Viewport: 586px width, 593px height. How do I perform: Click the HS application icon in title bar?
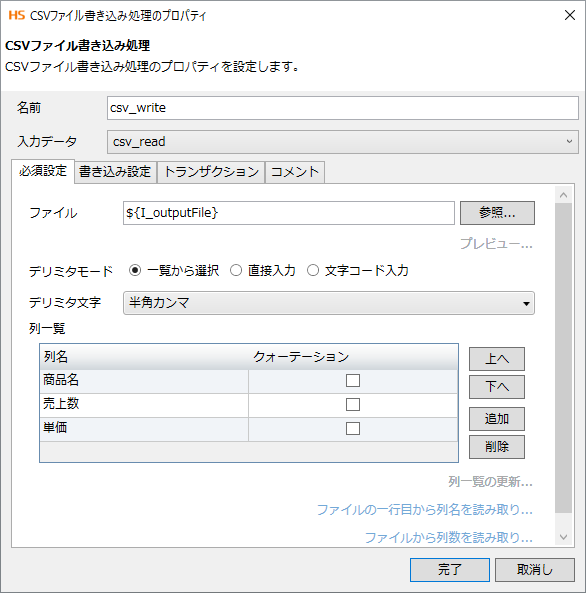17,16
